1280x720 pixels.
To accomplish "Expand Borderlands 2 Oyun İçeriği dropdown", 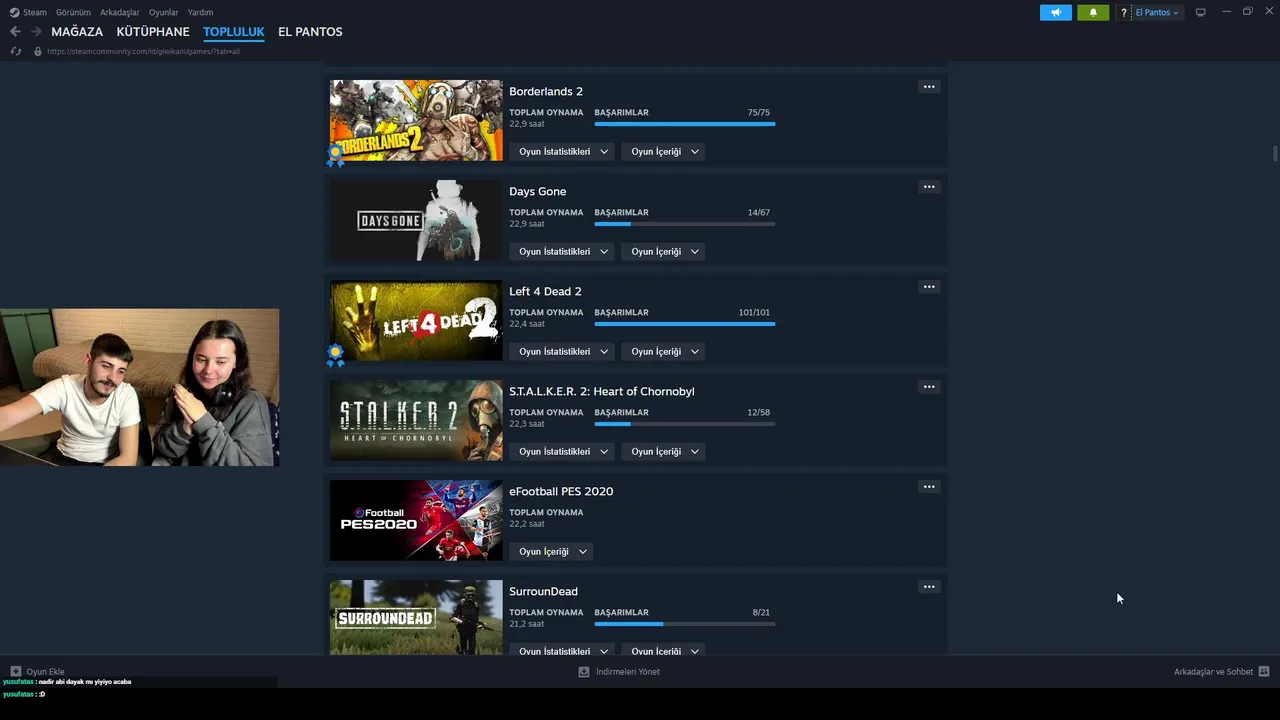I will pos(665,151).
